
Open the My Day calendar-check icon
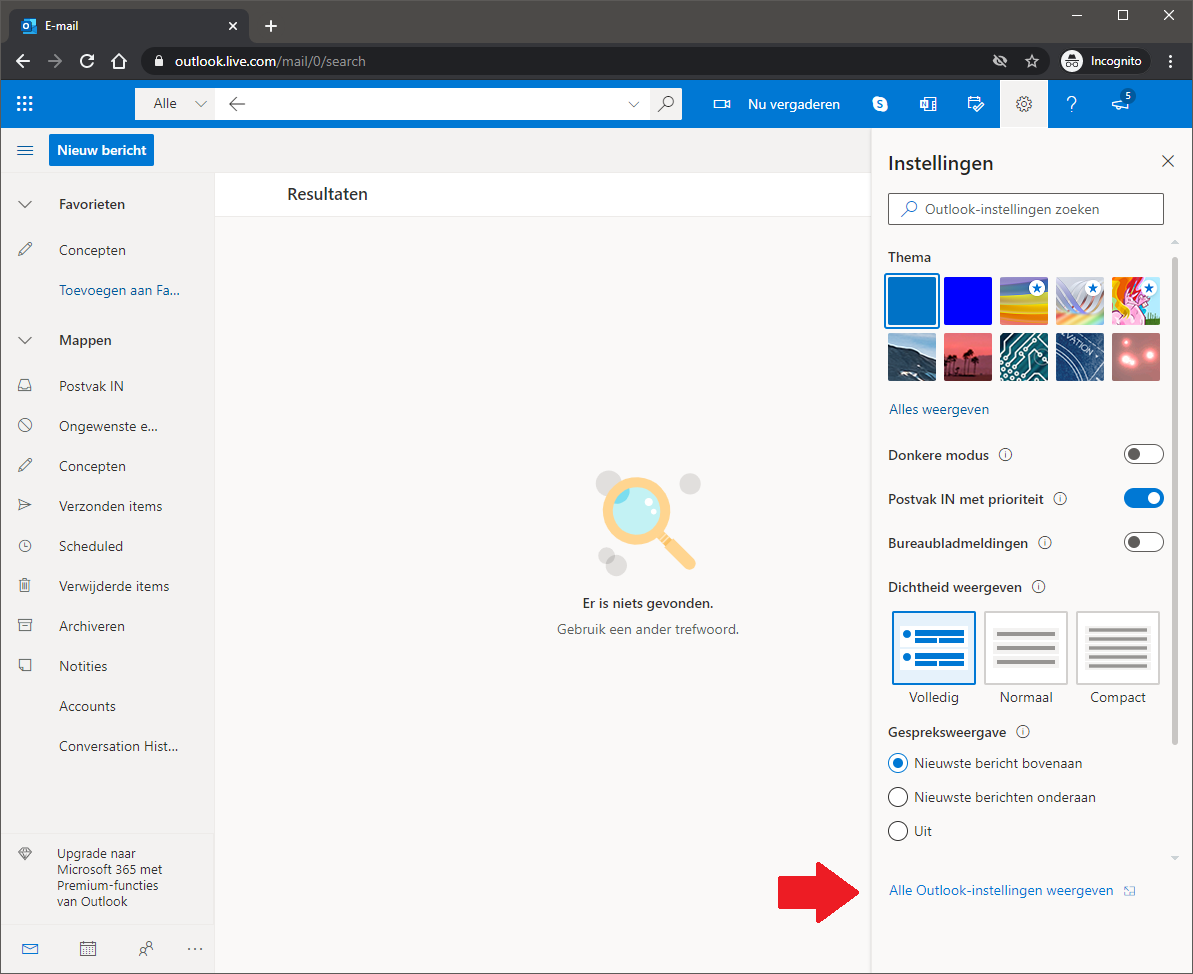click(x=975, y=104)
